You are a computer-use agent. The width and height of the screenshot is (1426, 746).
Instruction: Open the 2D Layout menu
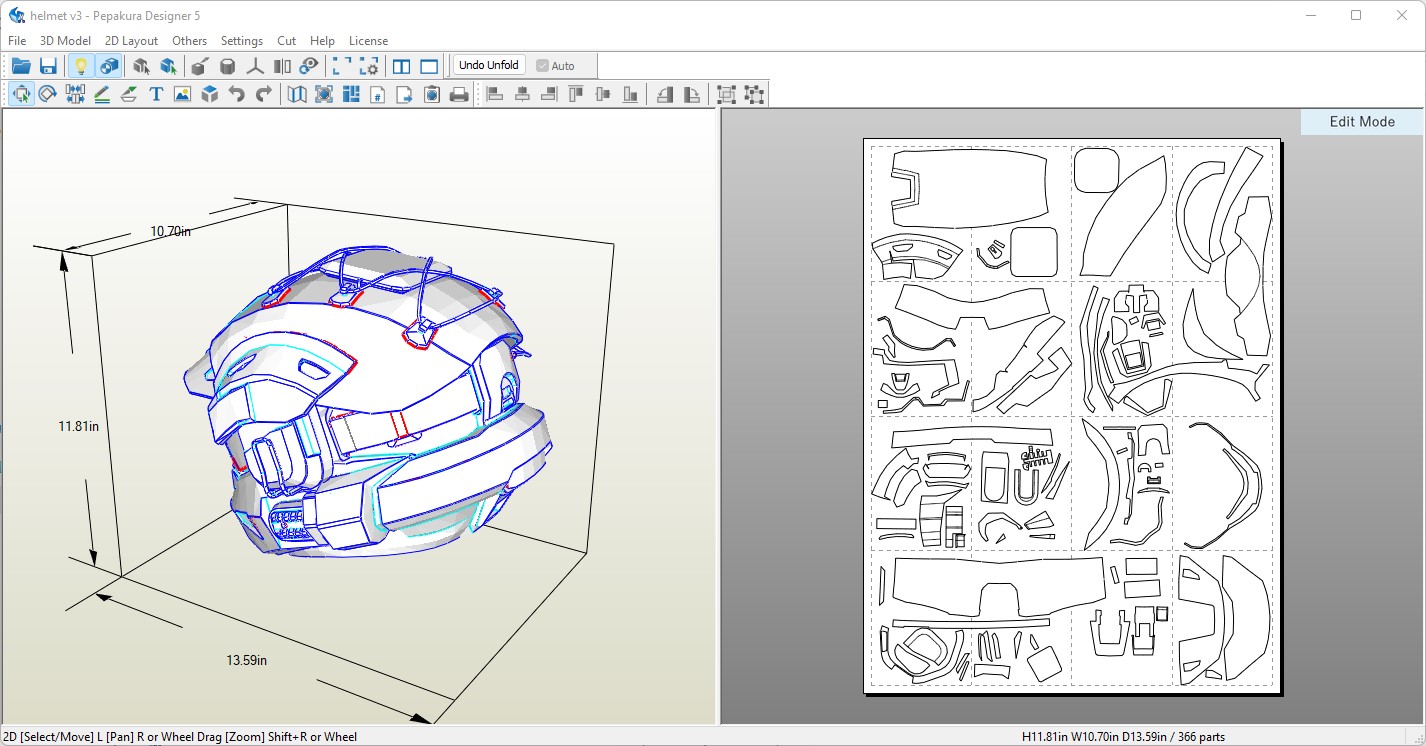click(131, 41)
